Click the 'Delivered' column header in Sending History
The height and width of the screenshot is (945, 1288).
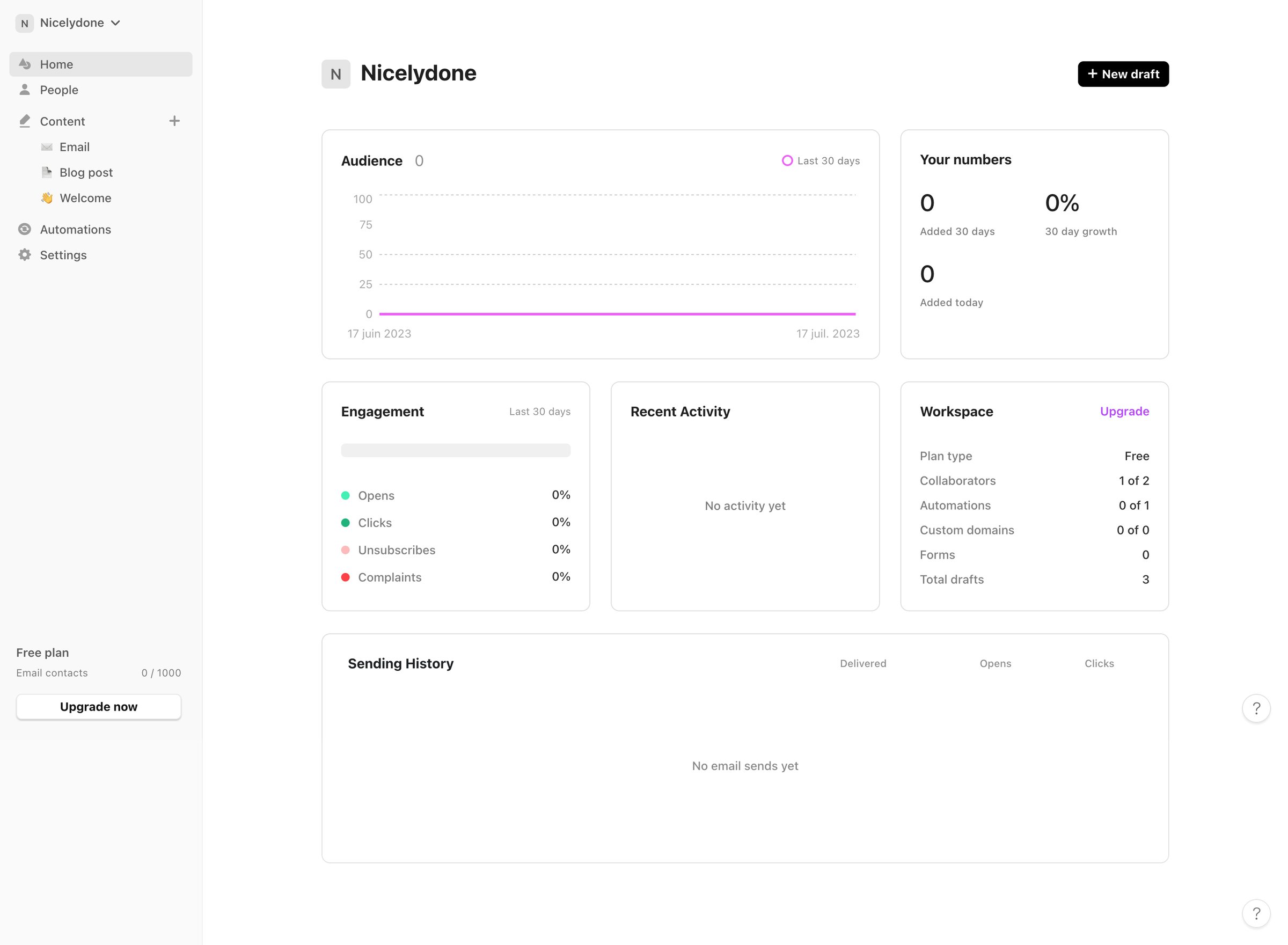click(862, 663)
